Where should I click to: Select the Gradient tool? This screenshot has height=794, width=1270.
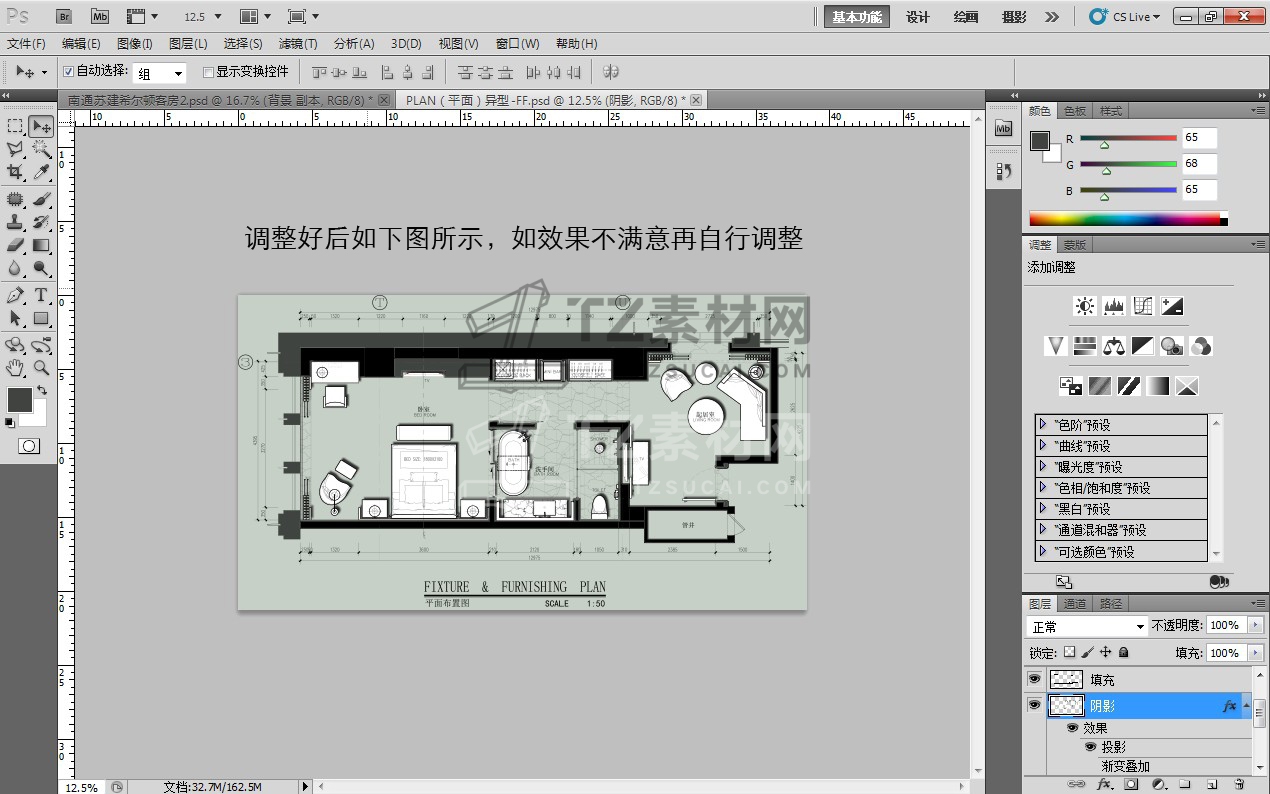click(x=41, y=245)
